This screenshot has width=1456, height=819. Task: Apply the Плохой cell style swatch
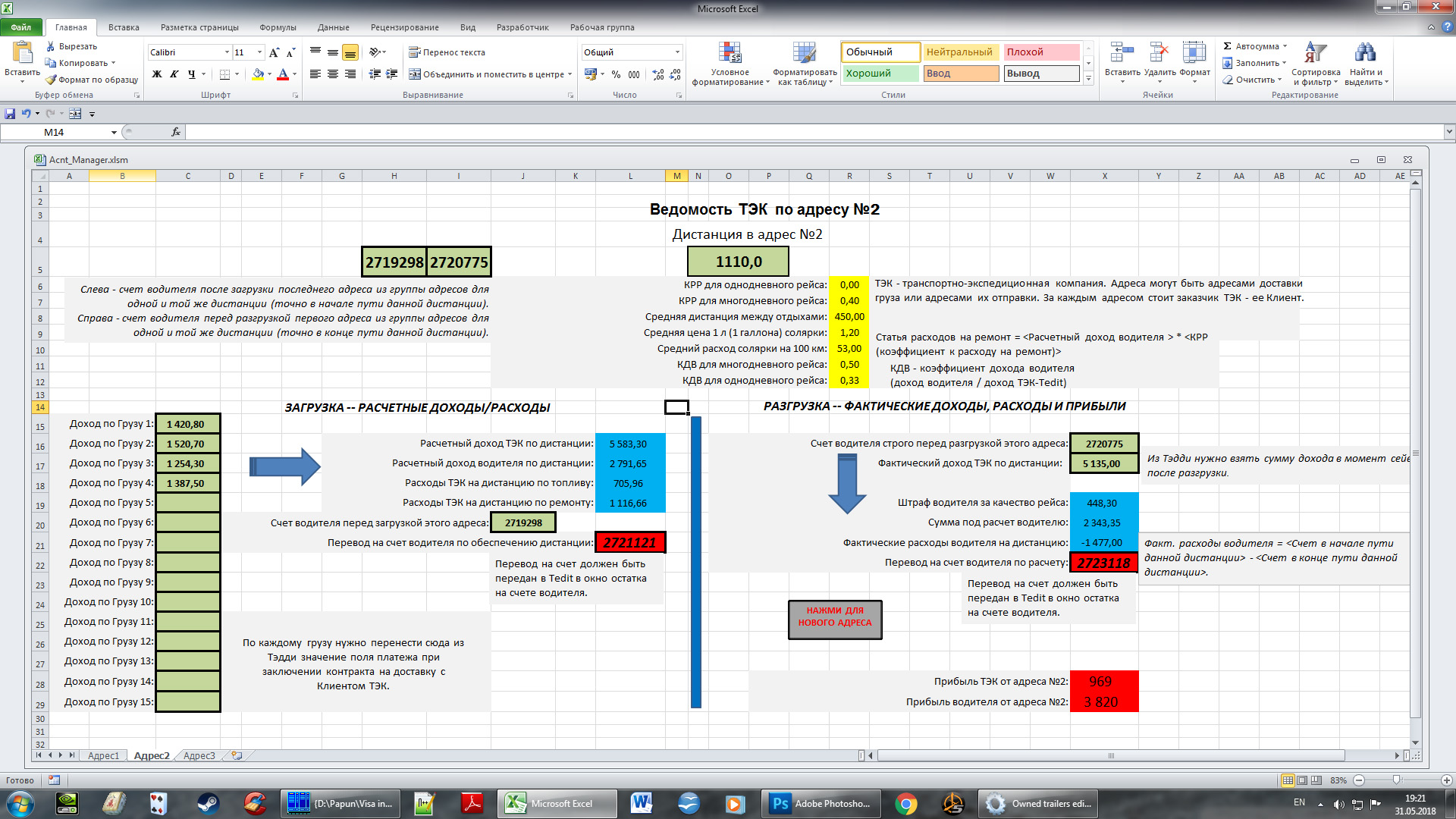pyautogui.click(x=1040, y=52)
